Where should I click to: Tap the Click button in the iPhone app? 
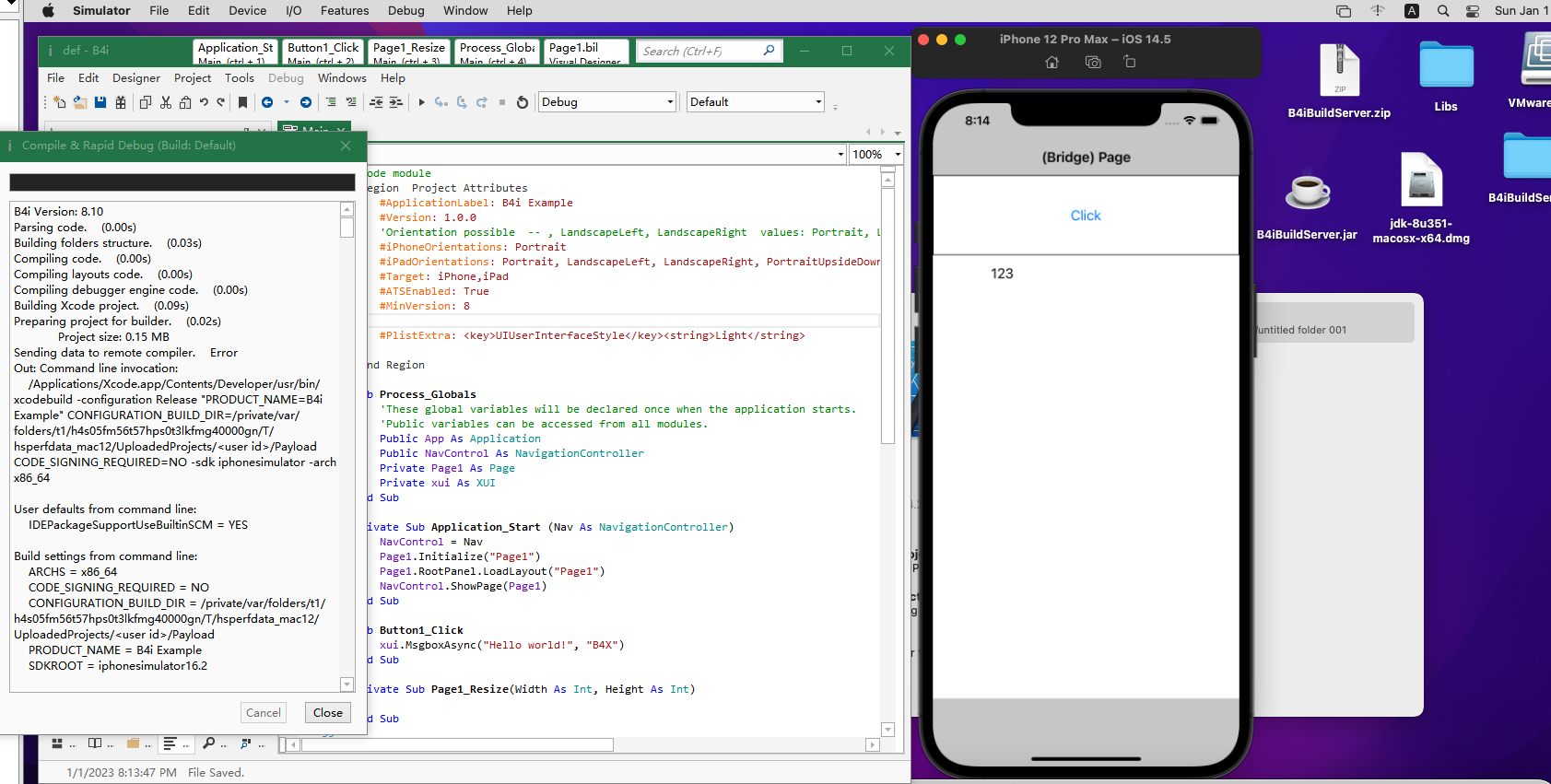(x=1086, y=216)
